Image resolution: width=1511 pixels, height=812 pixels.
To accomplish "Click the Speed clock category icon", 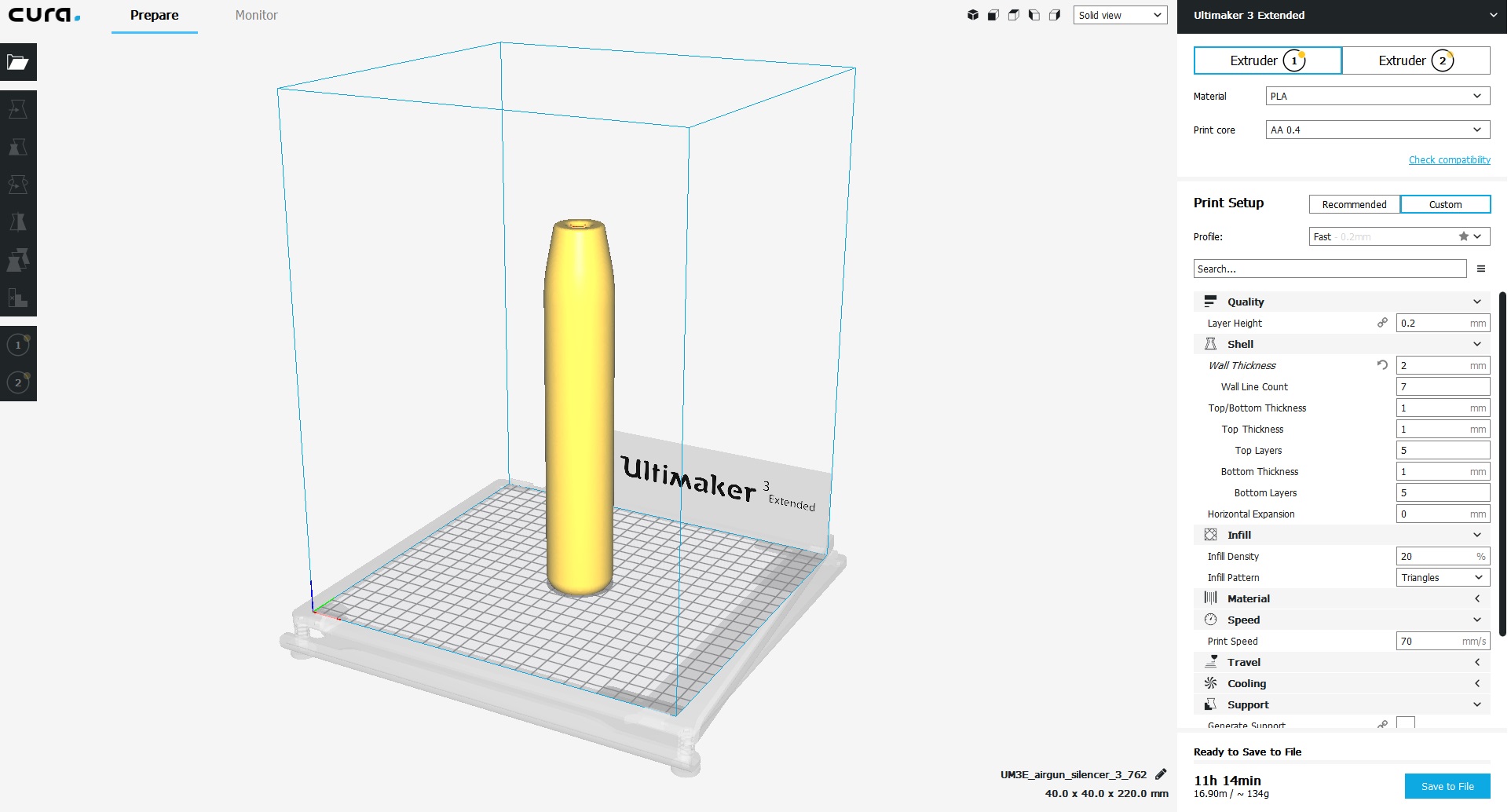I will click(x=1210, y=620).
